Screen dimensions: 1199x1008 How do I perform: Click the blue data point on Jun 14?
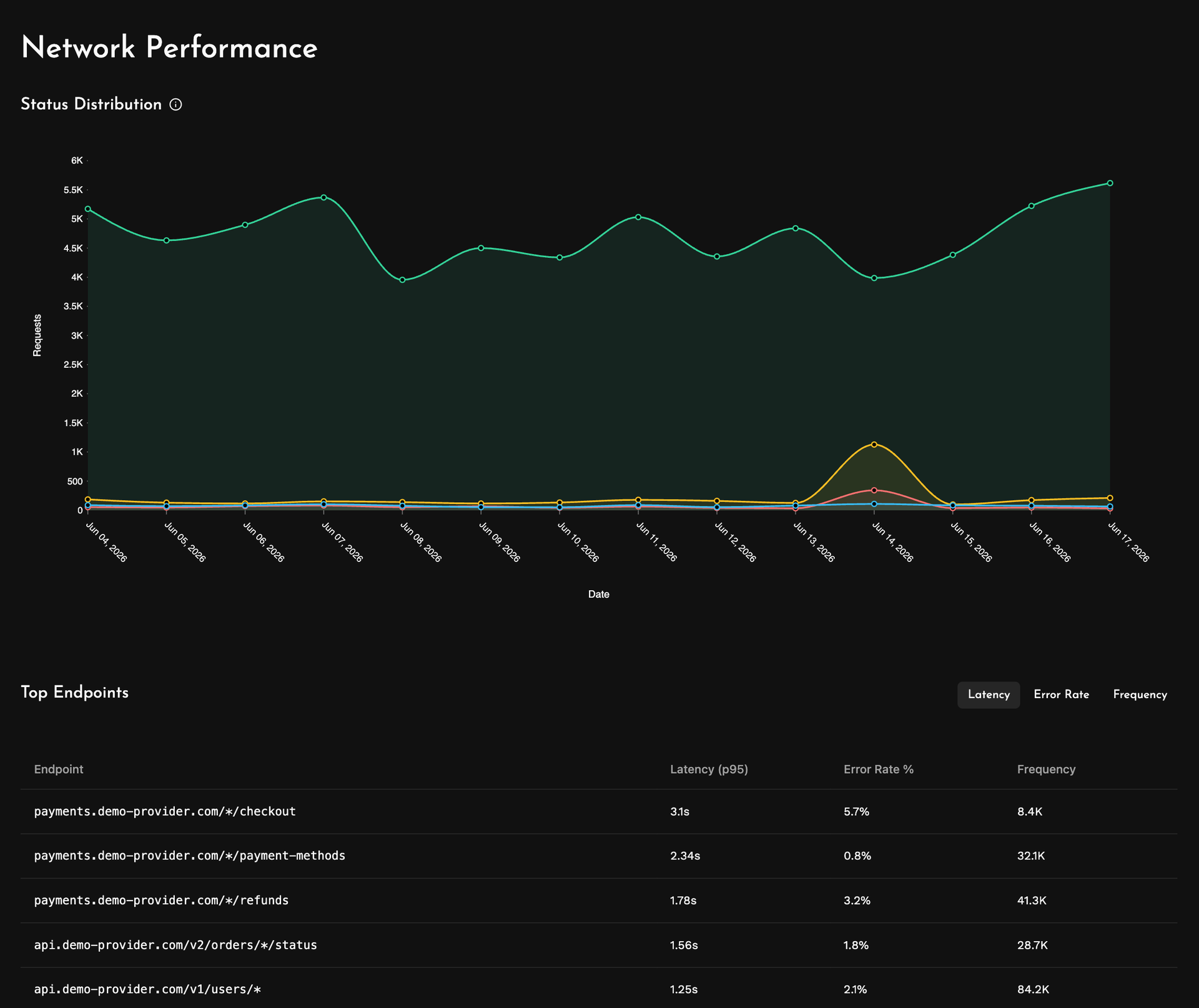[874, 504]
